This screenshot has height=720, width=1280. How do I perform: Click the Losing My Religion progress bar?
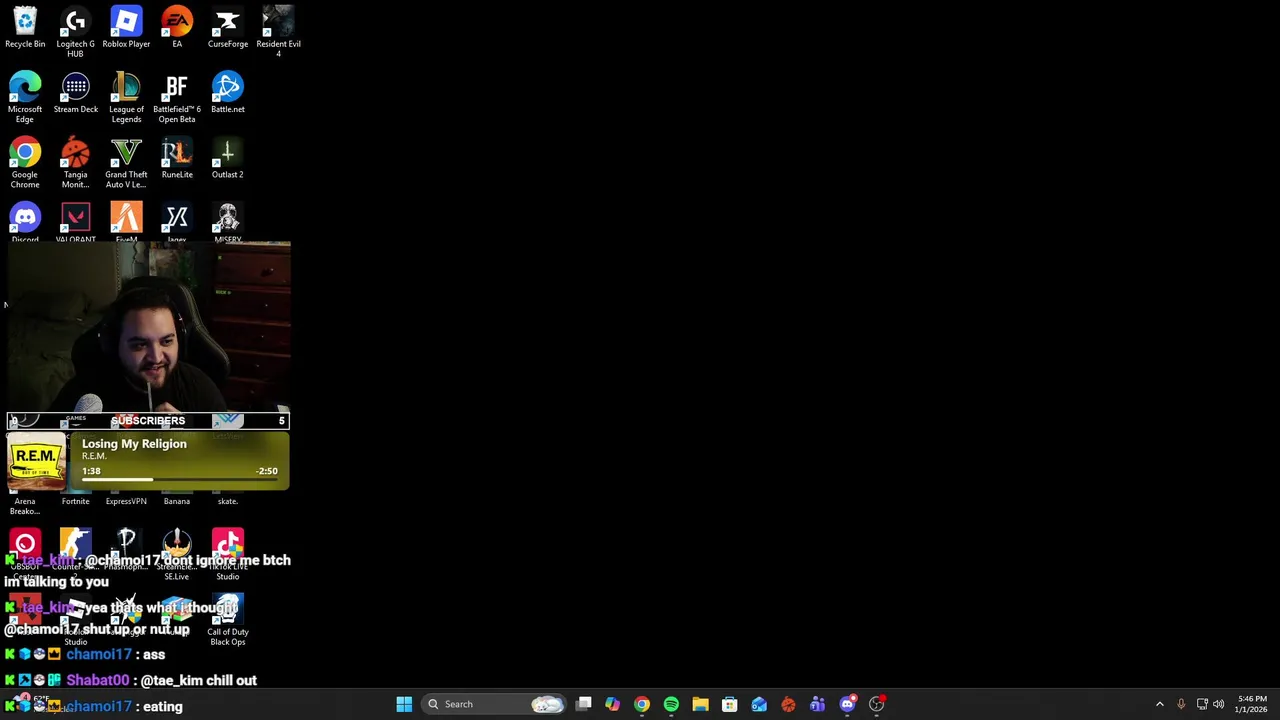tap(179, 480)
